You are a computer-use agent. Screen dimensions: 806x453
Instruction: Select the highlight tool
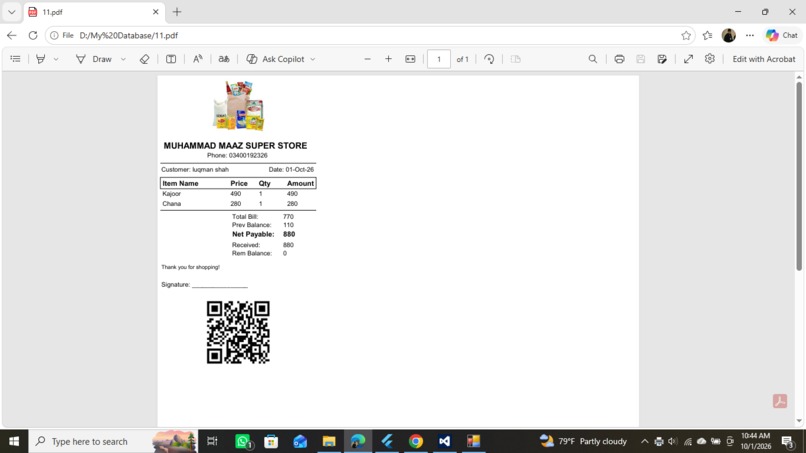click(40, 59)
